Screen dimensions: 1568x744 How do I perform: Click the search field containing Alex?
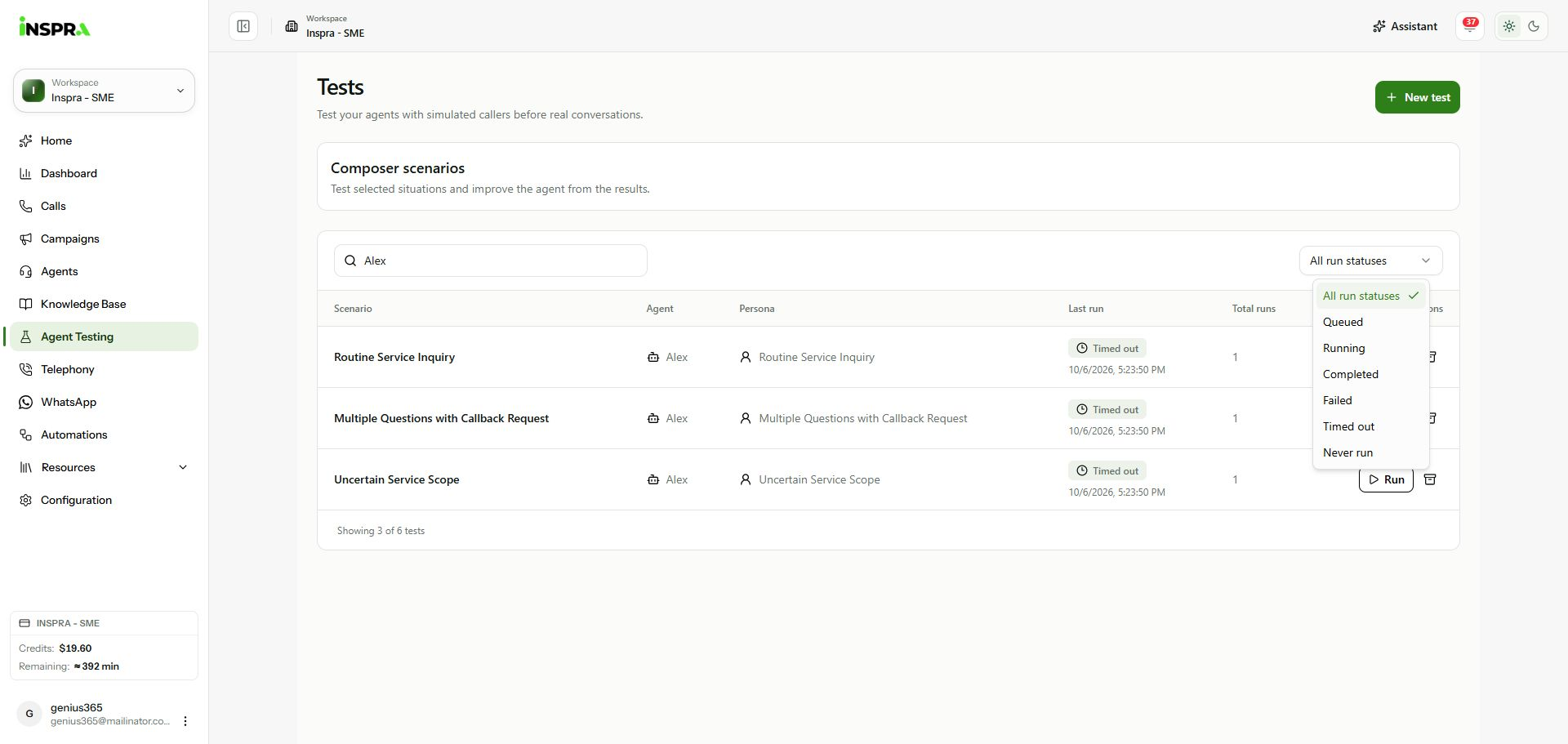[491, 261]
